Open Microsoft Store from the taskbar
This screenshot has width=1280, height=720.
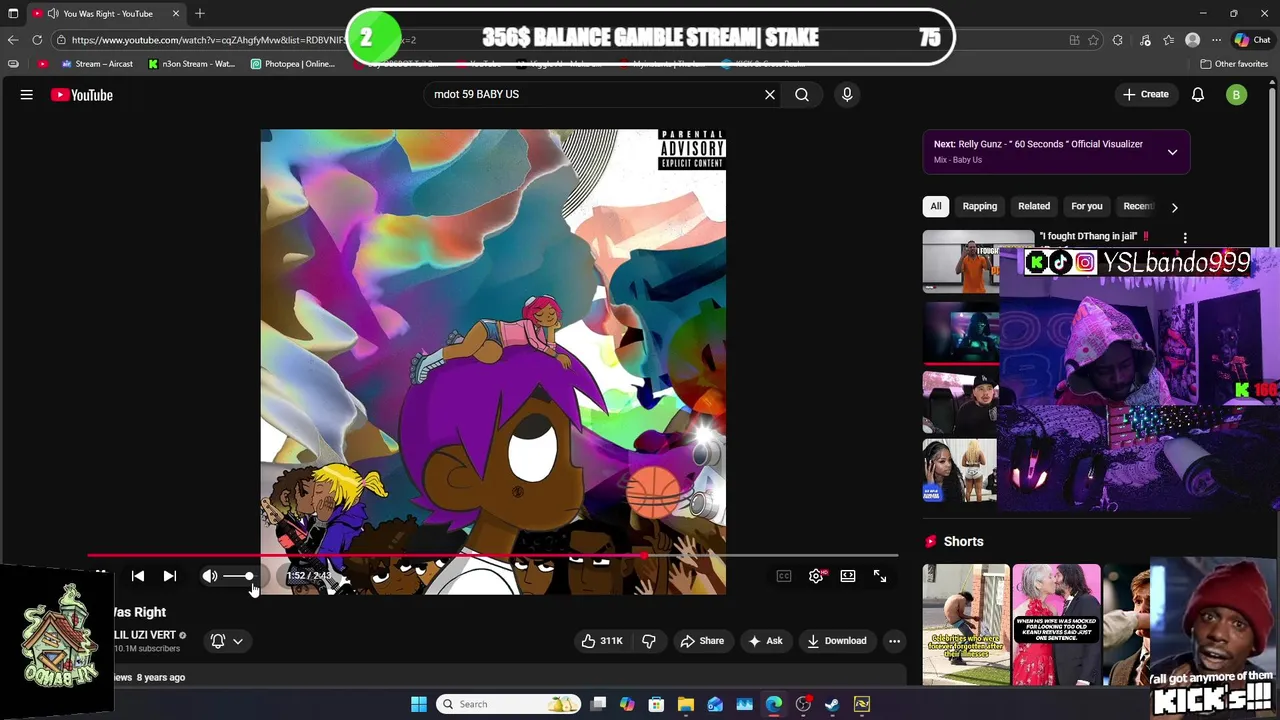pos(656,704)
